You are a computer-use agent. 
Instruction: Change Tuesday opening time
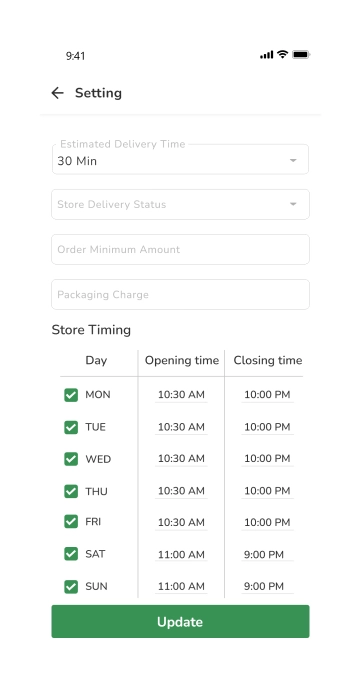click(x=181, y=427)
